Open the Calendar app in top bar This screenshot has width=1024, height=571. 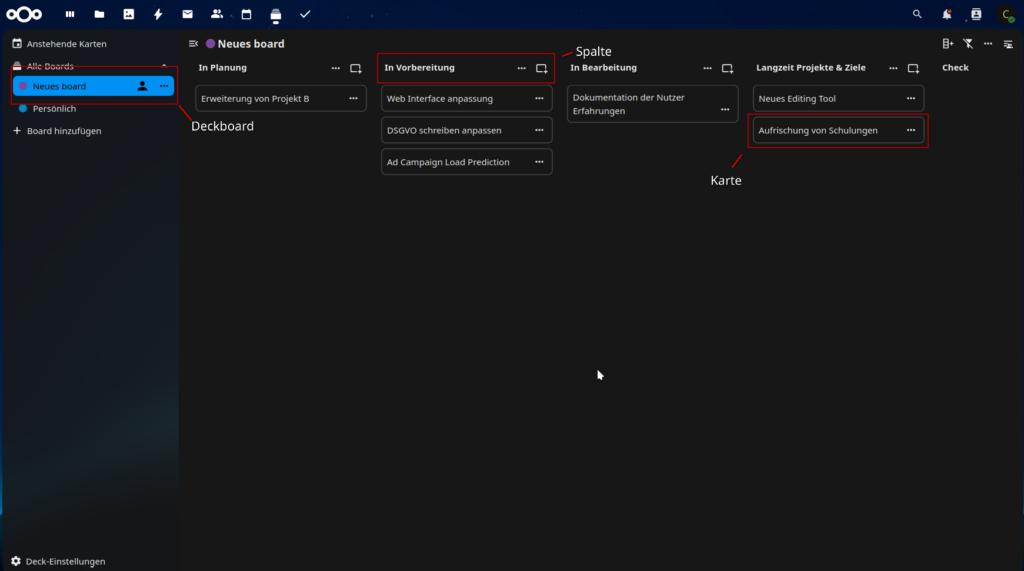point(246,14)
